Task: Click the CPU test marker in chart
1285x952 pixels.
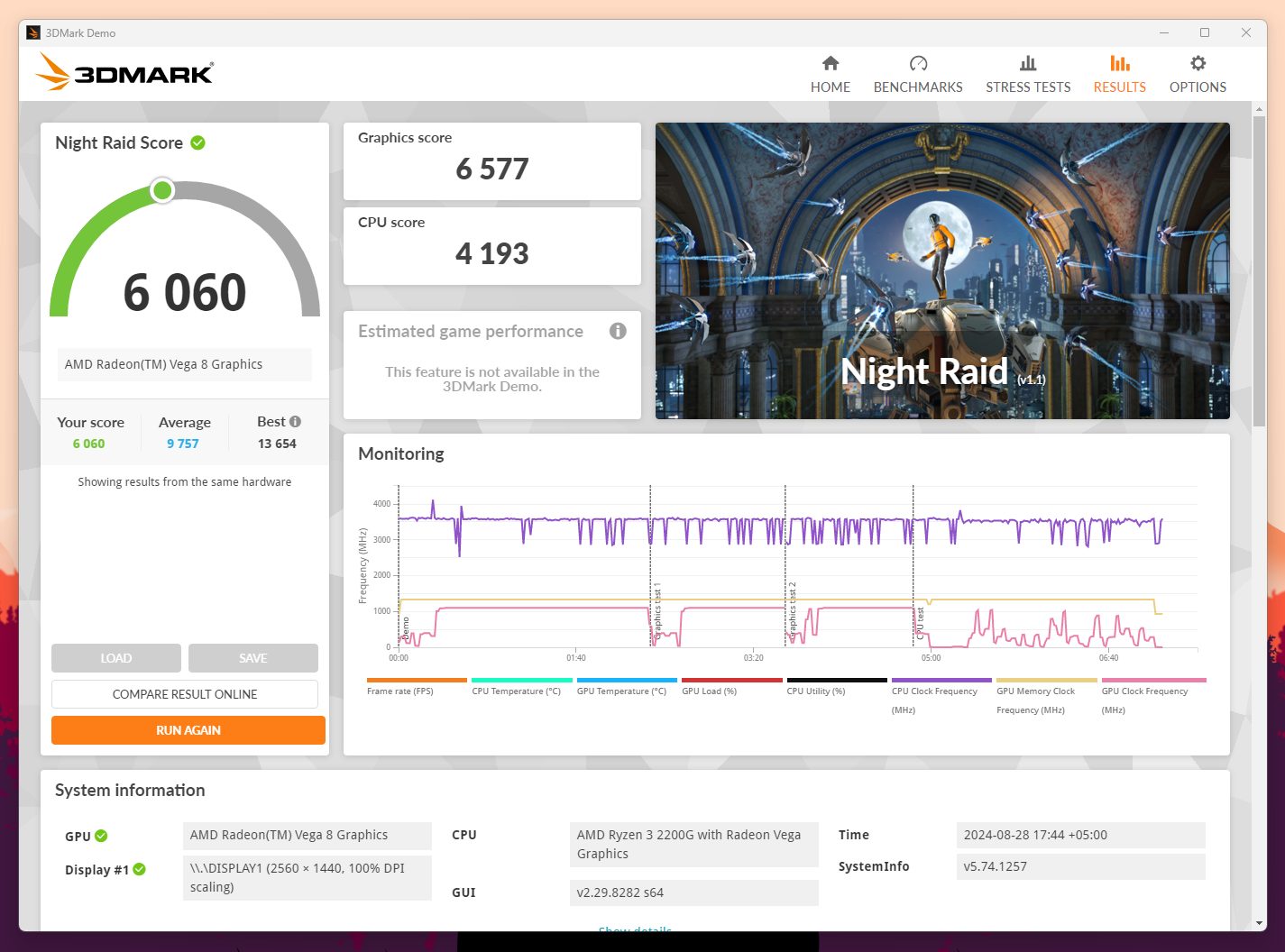Action: pyautogui.click(x=920, y=623)
